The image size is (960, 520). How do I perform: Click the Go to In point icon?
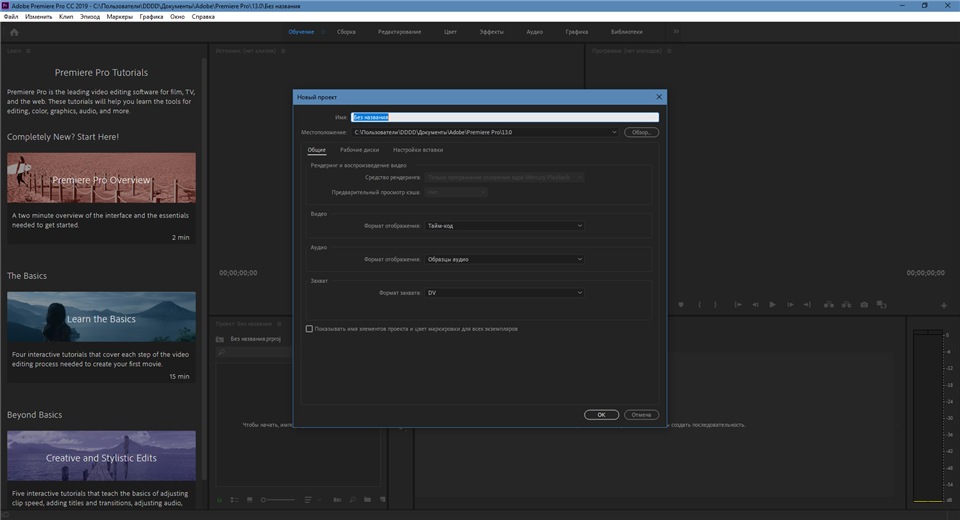point(738,304)
